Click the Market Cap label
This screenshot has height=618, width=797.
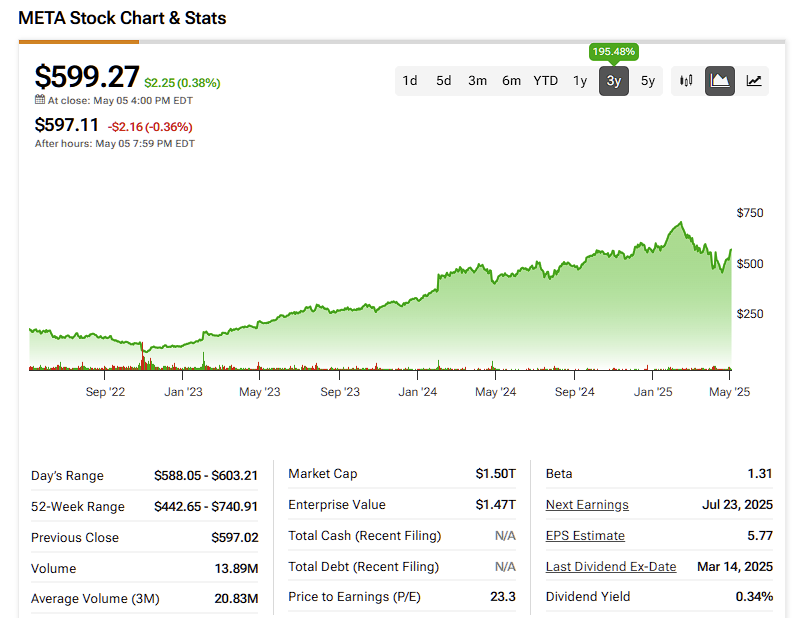323,474
